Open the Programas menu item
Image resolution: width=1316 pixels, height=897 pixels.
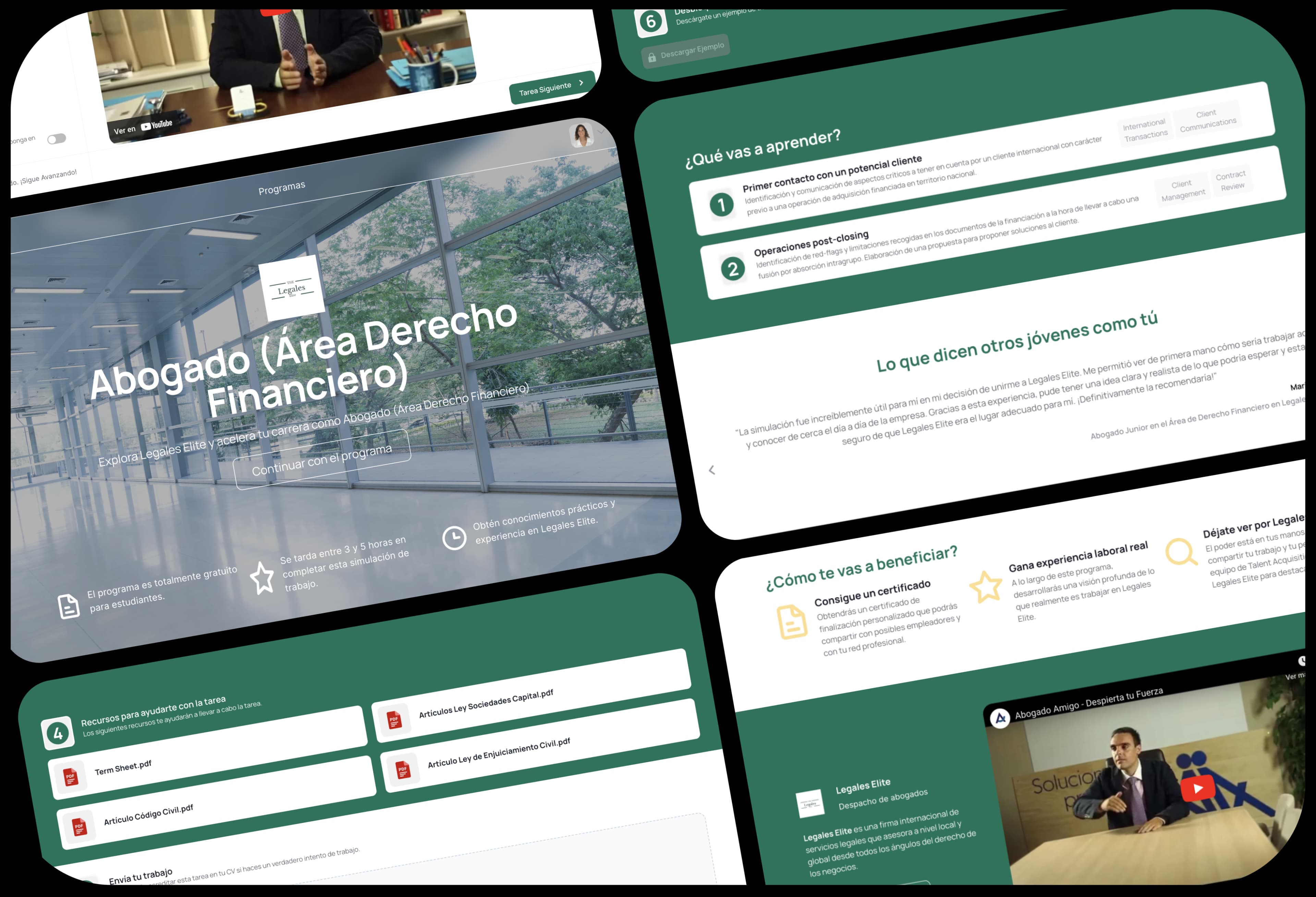coord(281,188)
